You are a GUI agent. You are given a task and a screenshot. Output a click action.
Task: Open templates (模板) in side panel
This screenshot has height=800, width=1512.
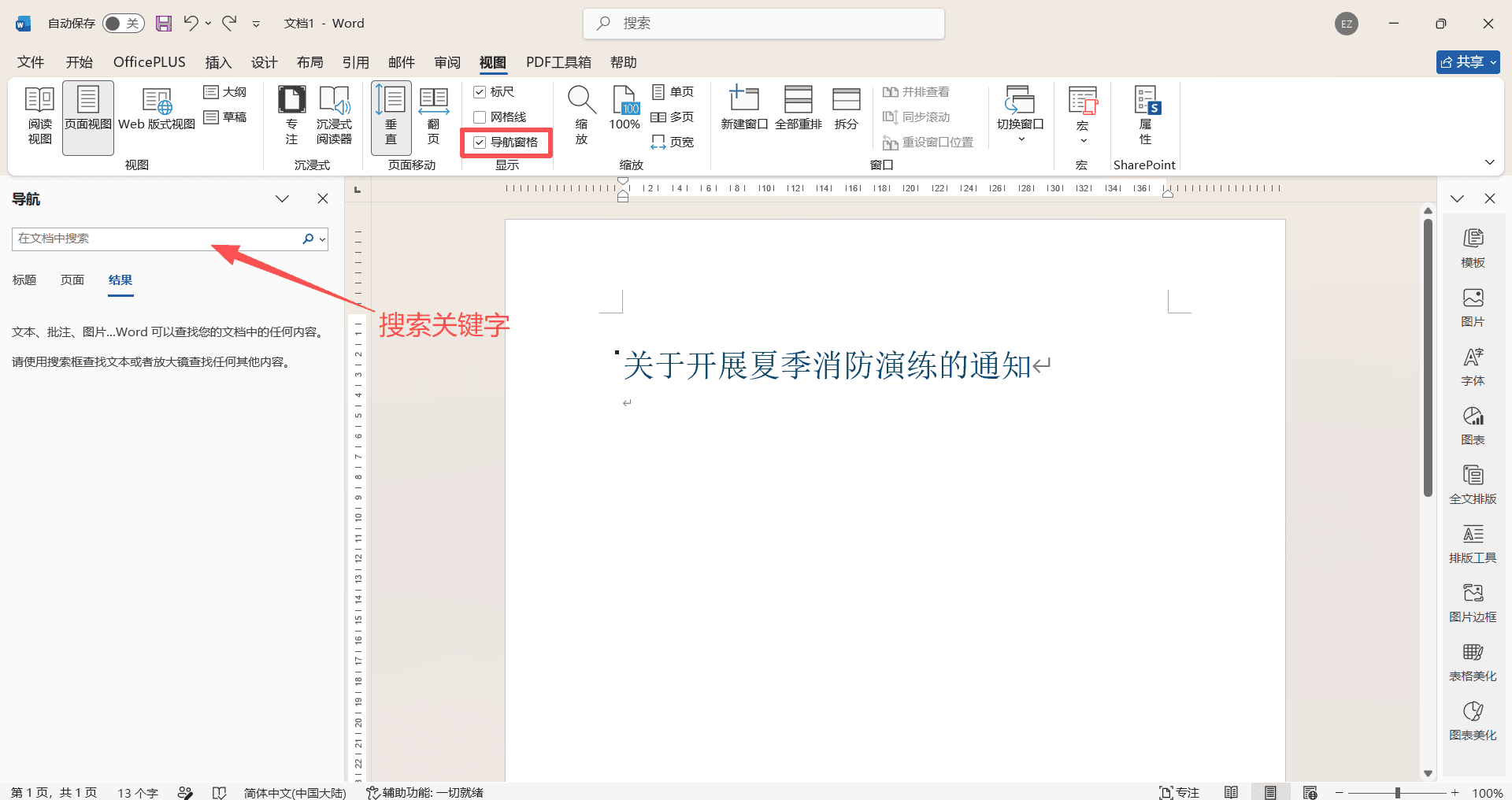[x=1473, y=248]
